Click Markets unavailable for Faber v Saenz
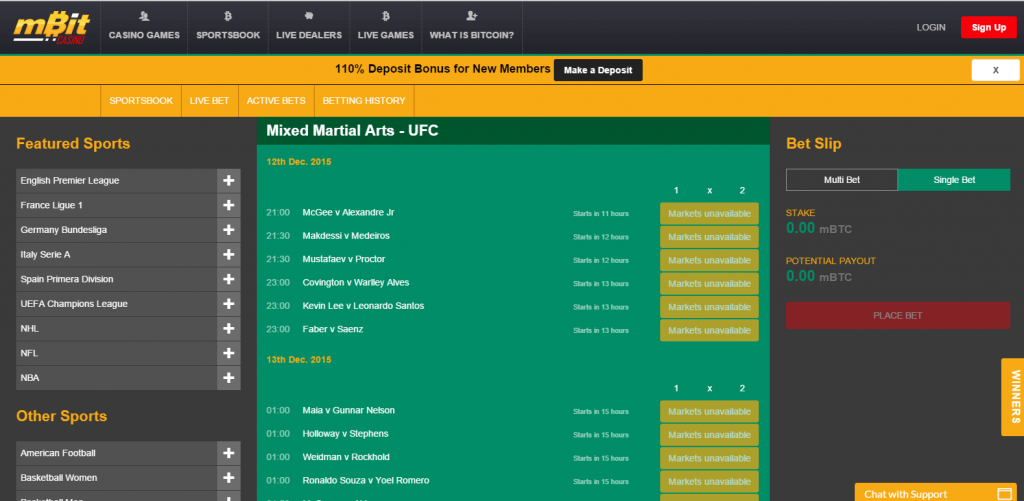The height and width of the screenshot is (501, 1024). click(709, 331)
